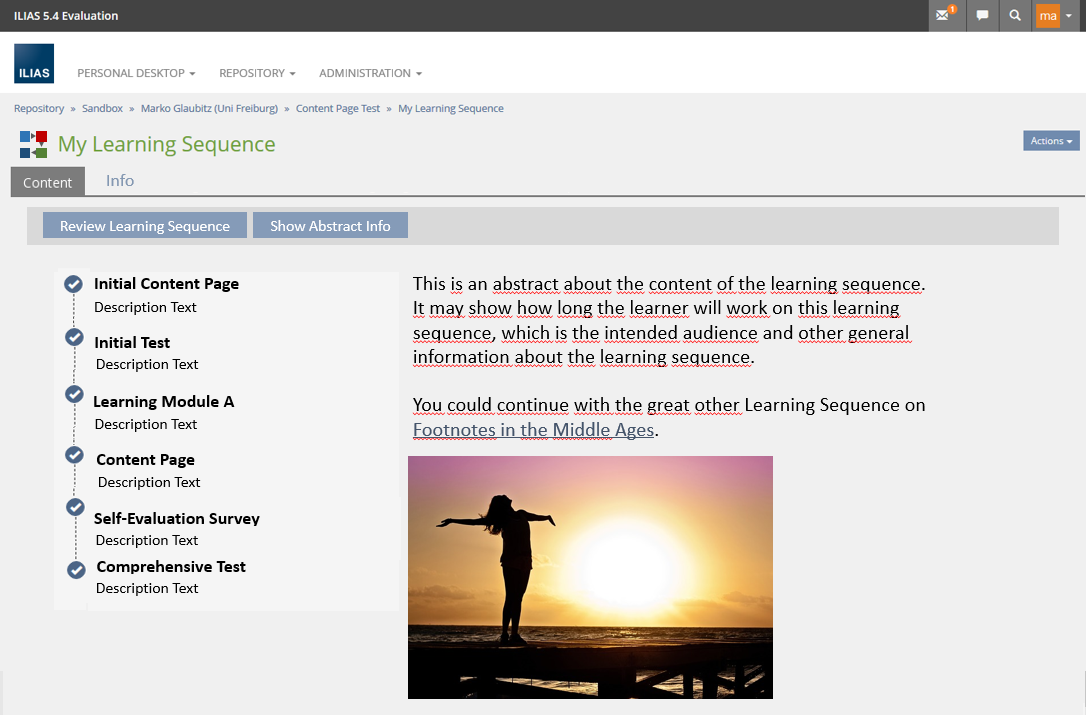Click the checkmark beside Initial Test
Viewport: 1086px width, 715px height.
pos(74,336)
